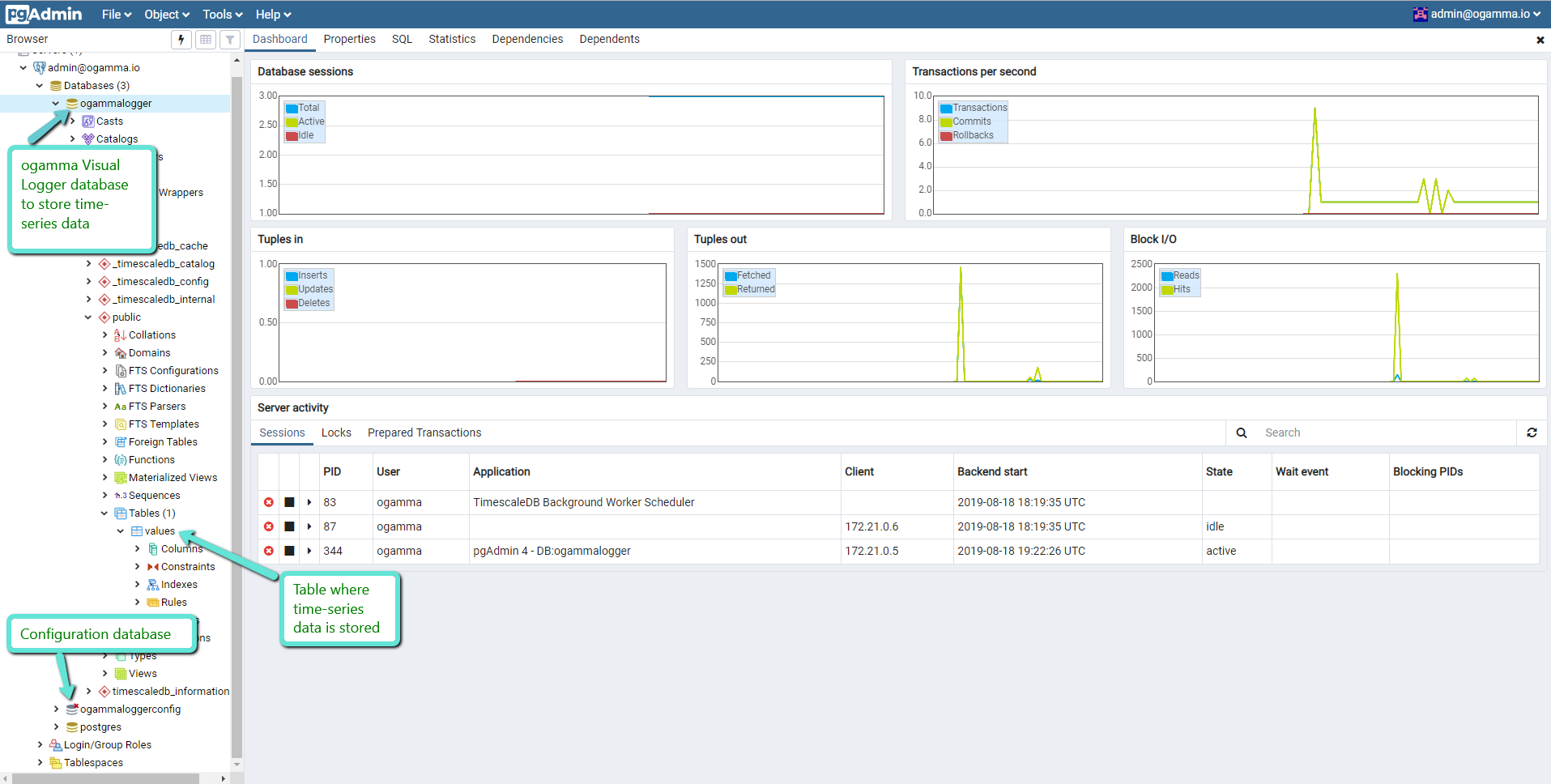Switch to the Locks tab
This screenshot has width=1551, height=784.
(x=336, y=432)
